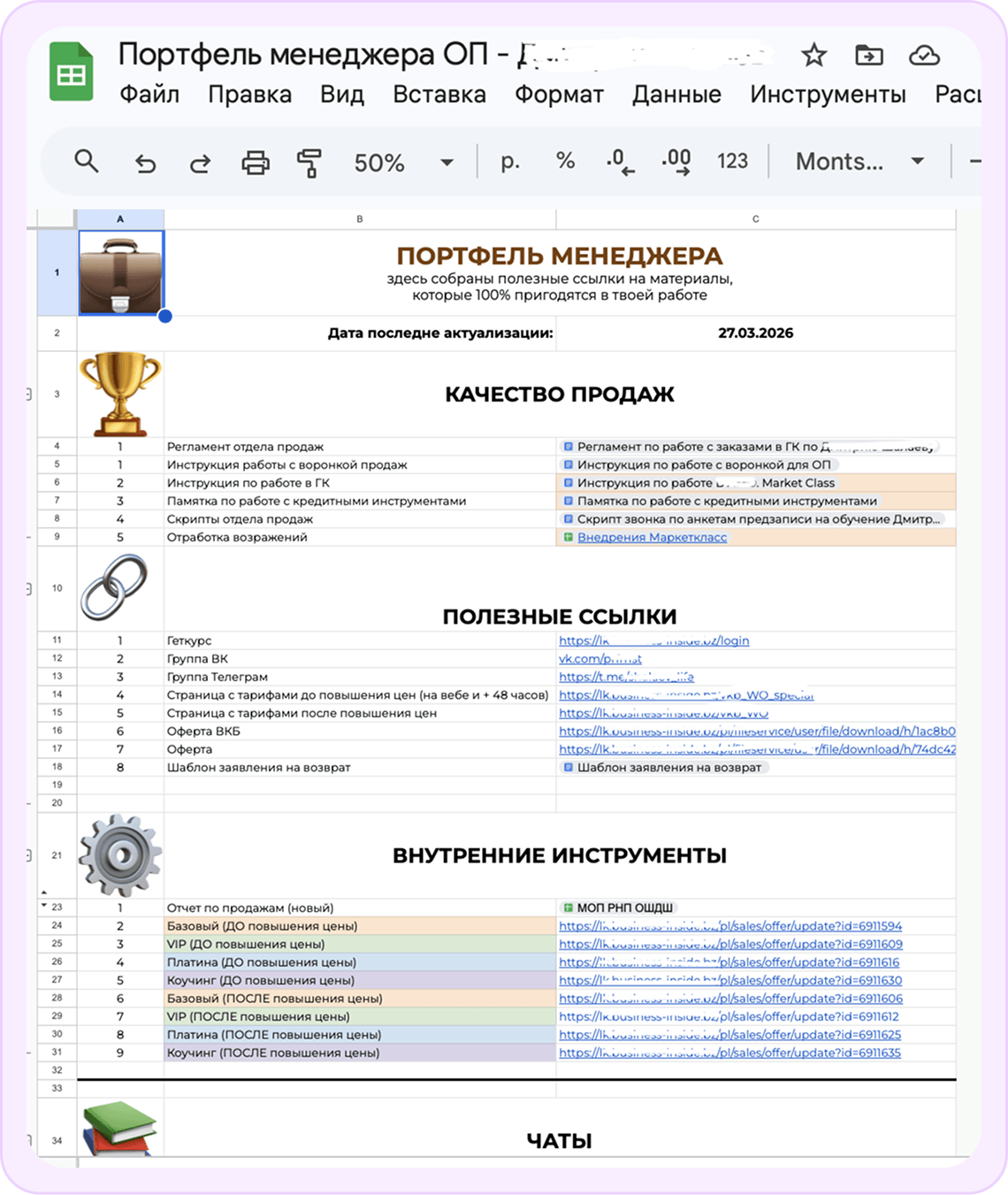Click the chain link image in row 10

click(114, 586)
